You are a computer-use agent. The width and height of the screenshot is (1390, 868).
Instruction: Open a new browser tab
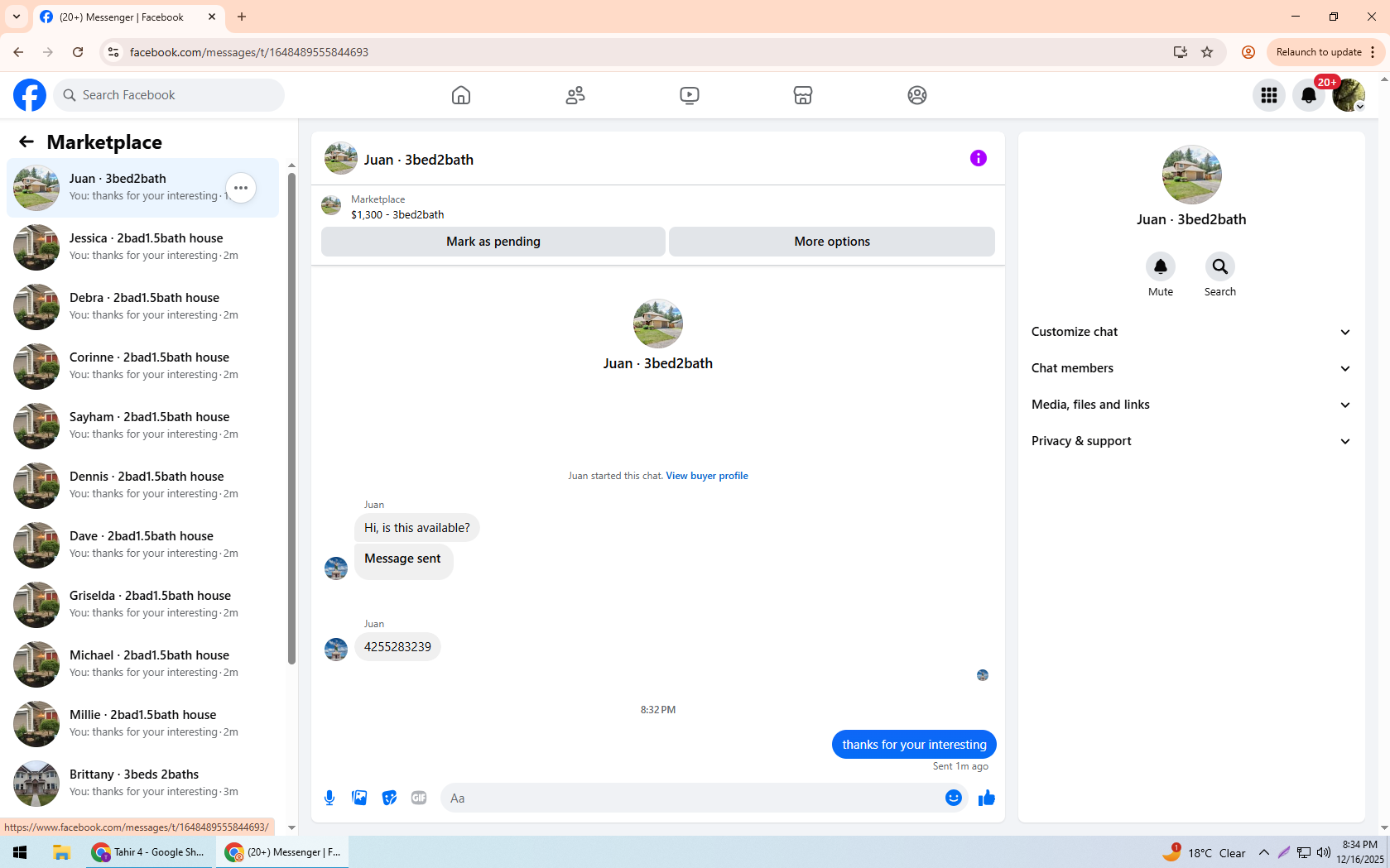(242, 17)
